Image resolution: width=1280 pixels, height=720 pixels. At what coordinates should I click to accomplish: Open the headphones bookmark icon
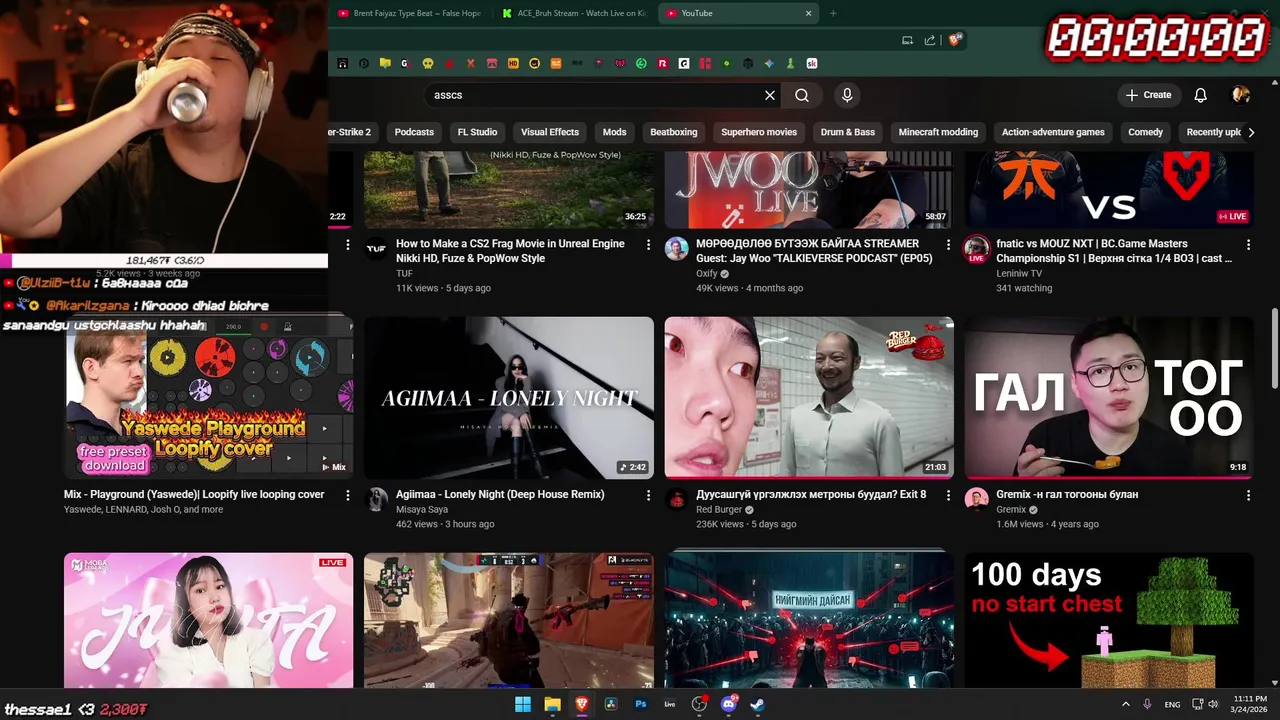click(x=342, y=63)
